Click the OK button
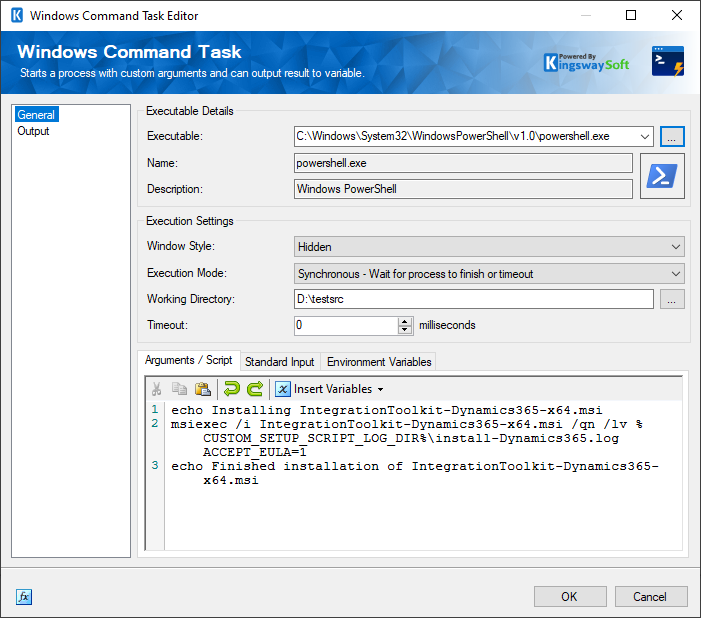Image resolution: width=701 pixels, height=618 pixels. click(x=570, y=597)
